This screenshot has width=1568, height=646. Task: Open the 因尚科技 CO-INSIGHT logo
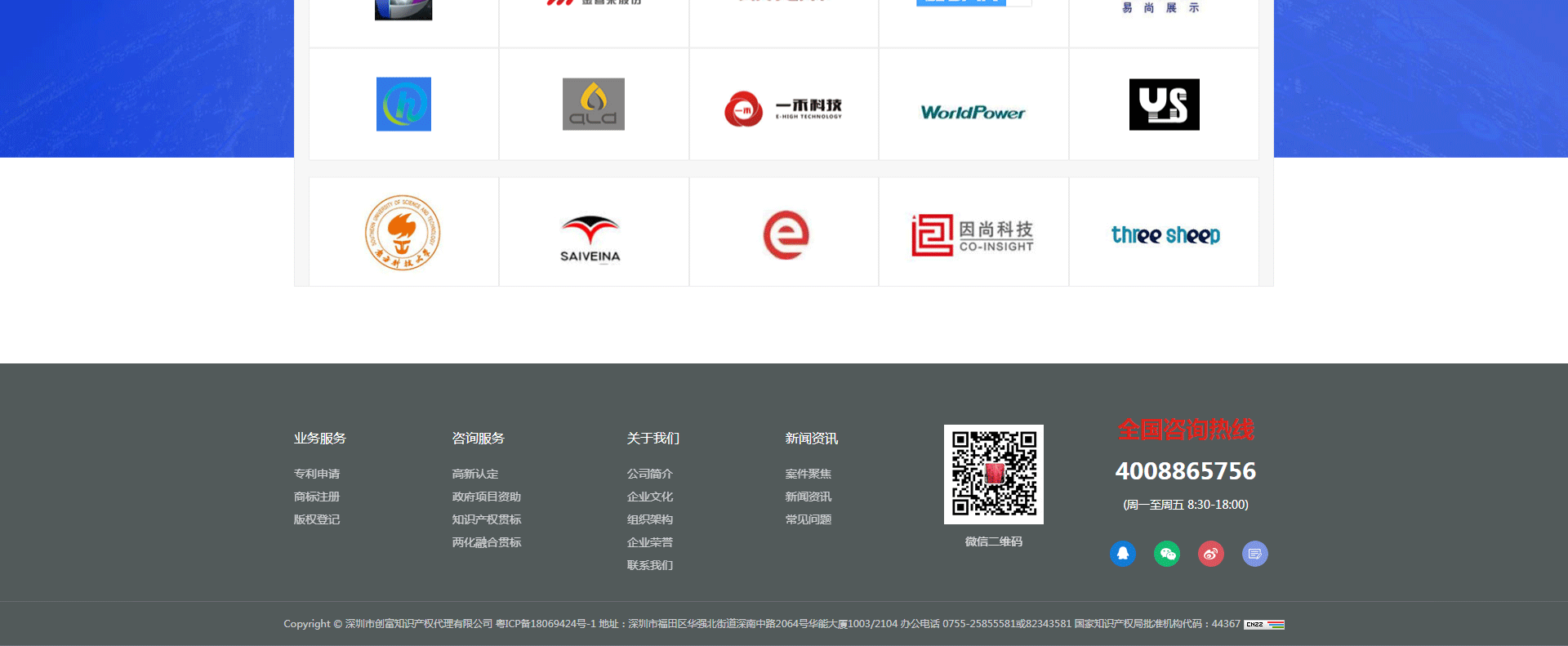(973, 235)
